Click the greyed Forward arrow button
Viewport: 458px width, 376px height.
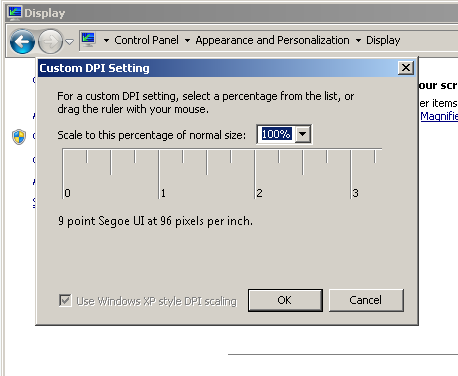click(x=50, y=42)
